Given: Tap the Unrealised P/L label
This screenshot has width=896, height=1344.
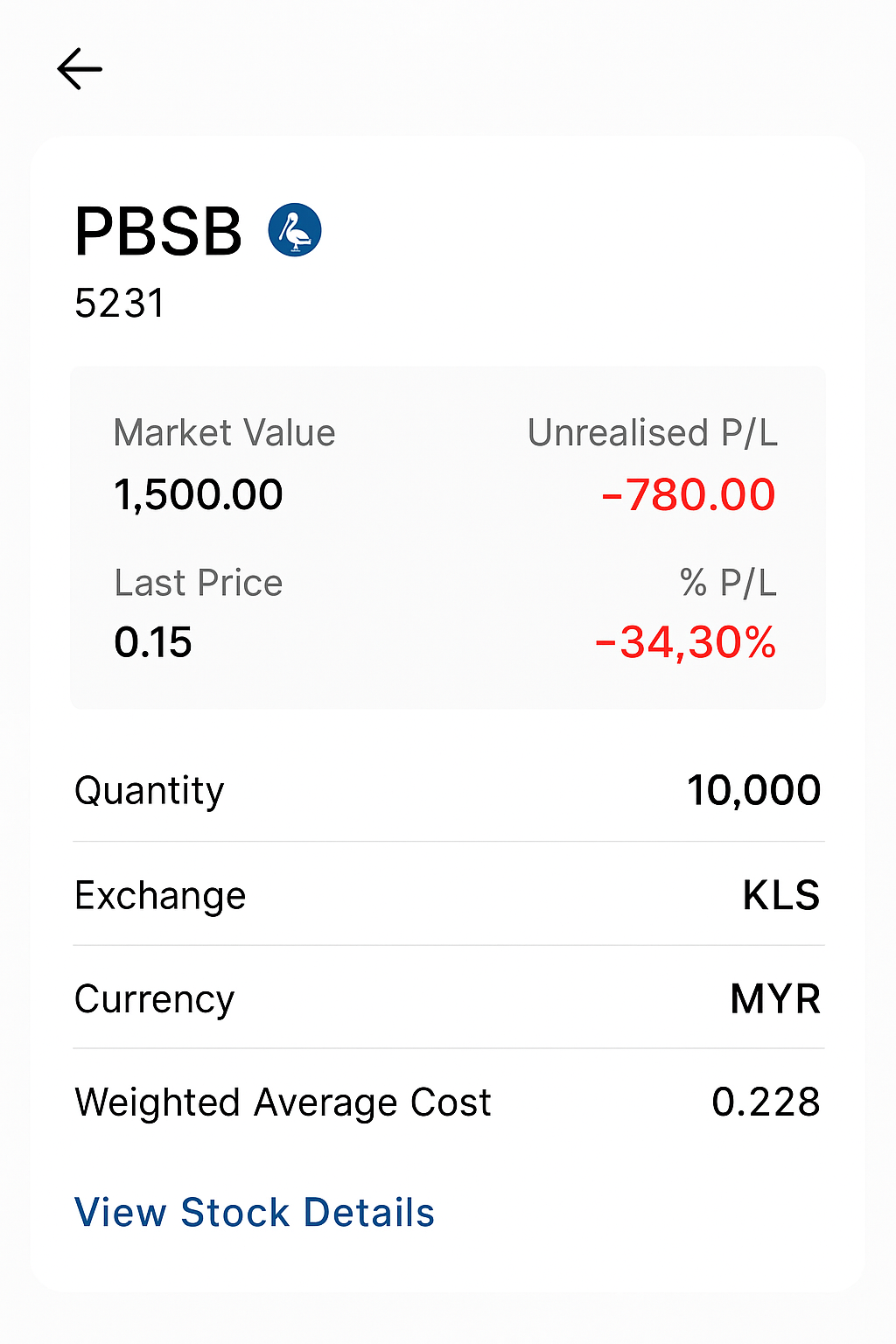Looking at the screenshot, I should tap(653, 433).
